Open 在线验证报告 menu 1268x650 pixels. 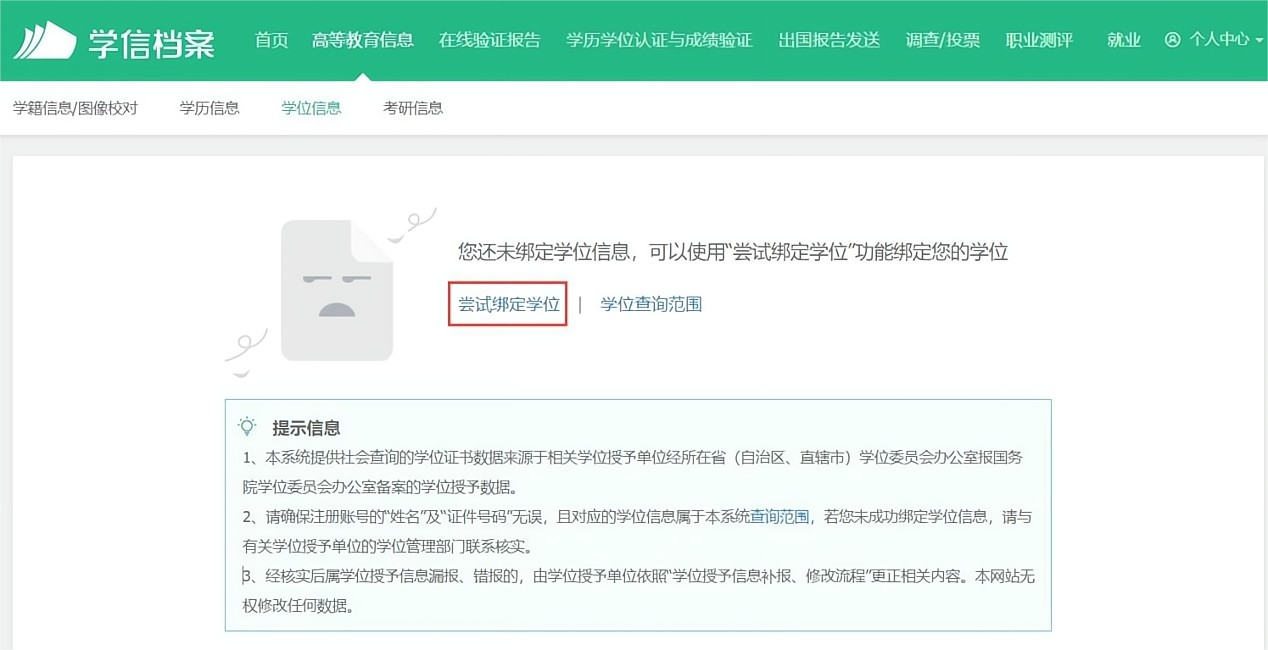[x=489, y=40]
